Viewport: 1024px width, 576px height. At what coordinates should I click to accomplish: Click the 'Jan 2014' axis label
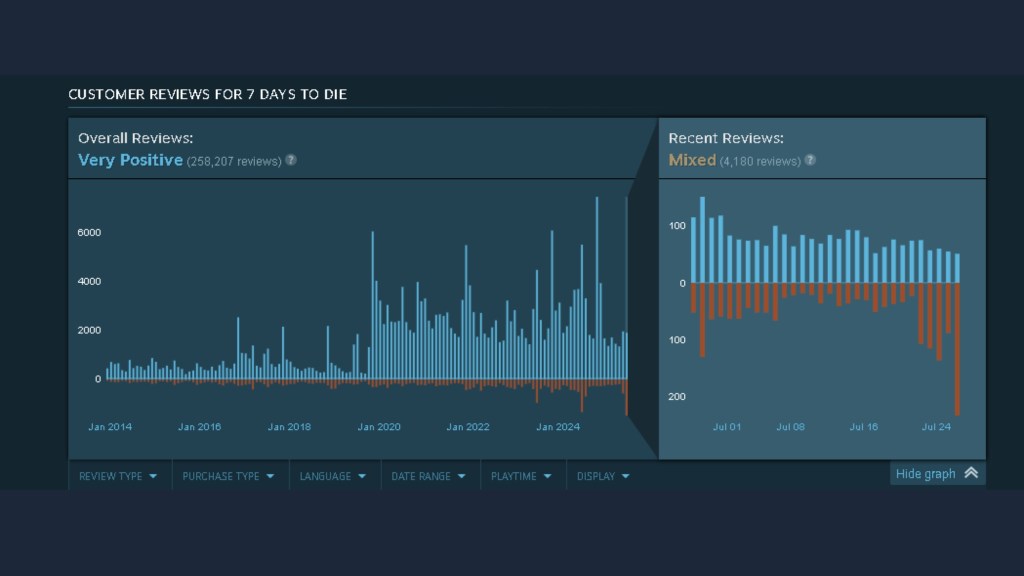[x=110, y=426]
